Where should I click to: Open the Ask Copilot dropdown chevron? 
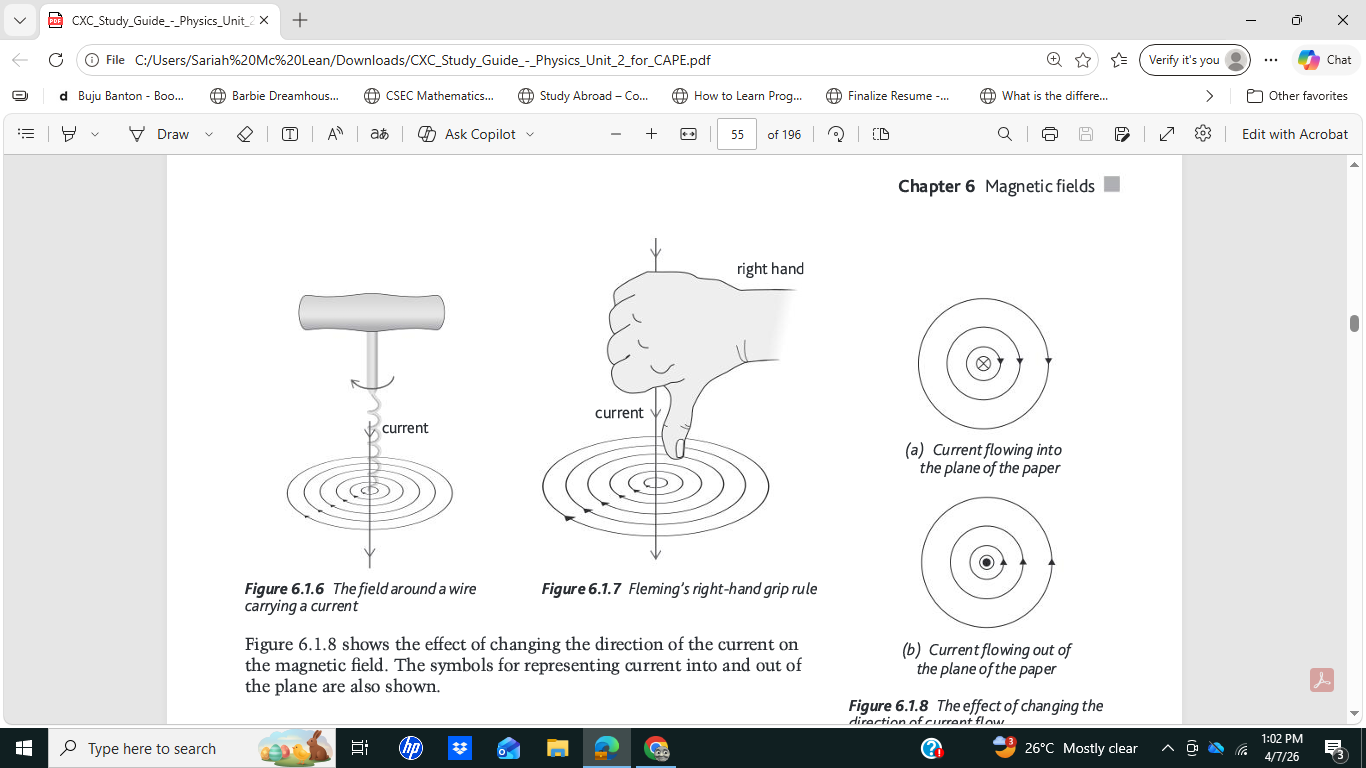tap(530, 134)
